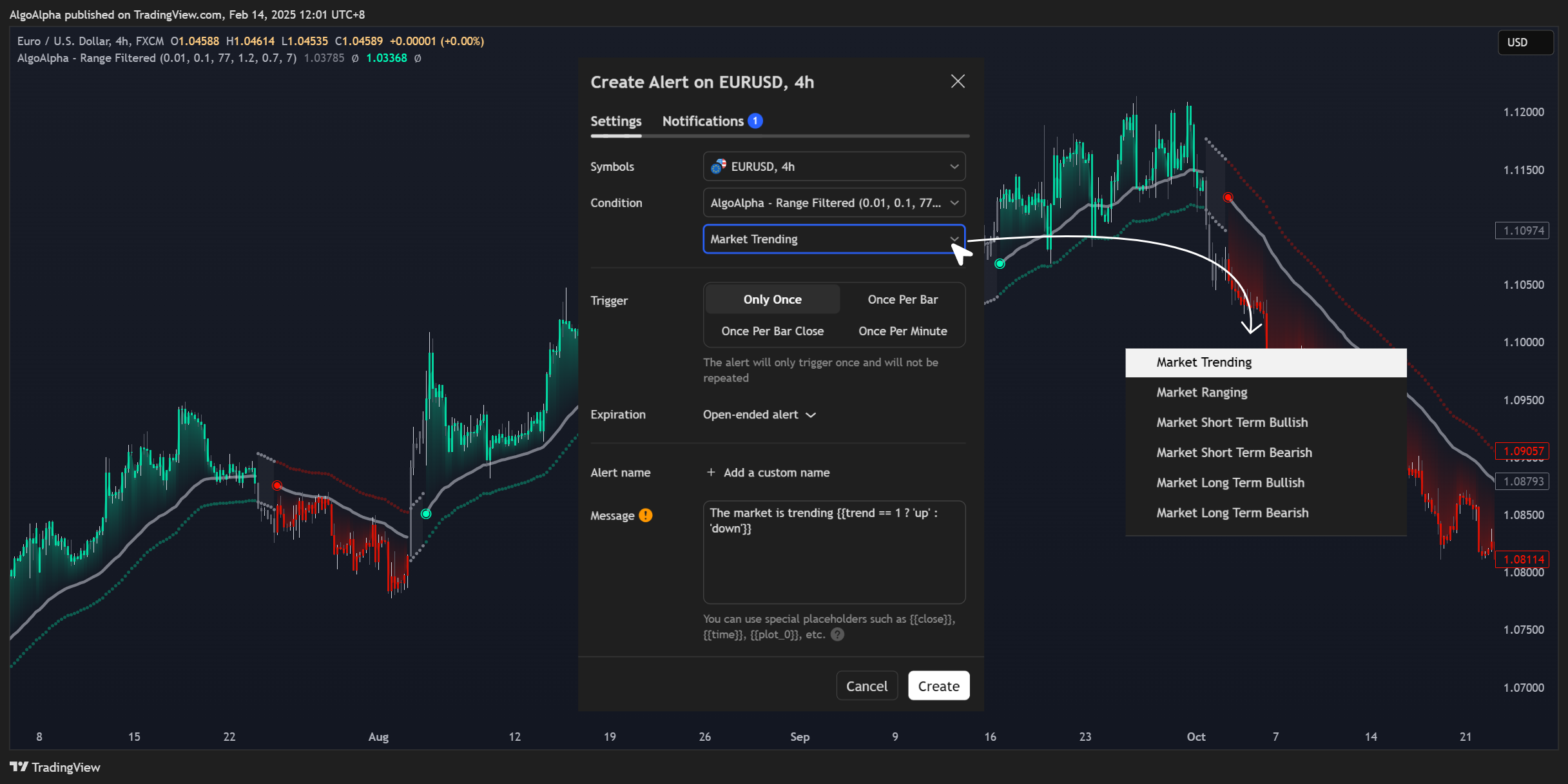Click the EURUSD flag icon in Symbols
Image resolution: width=1568 pixels, height=784 pixels.
click(x=718, y=166)
